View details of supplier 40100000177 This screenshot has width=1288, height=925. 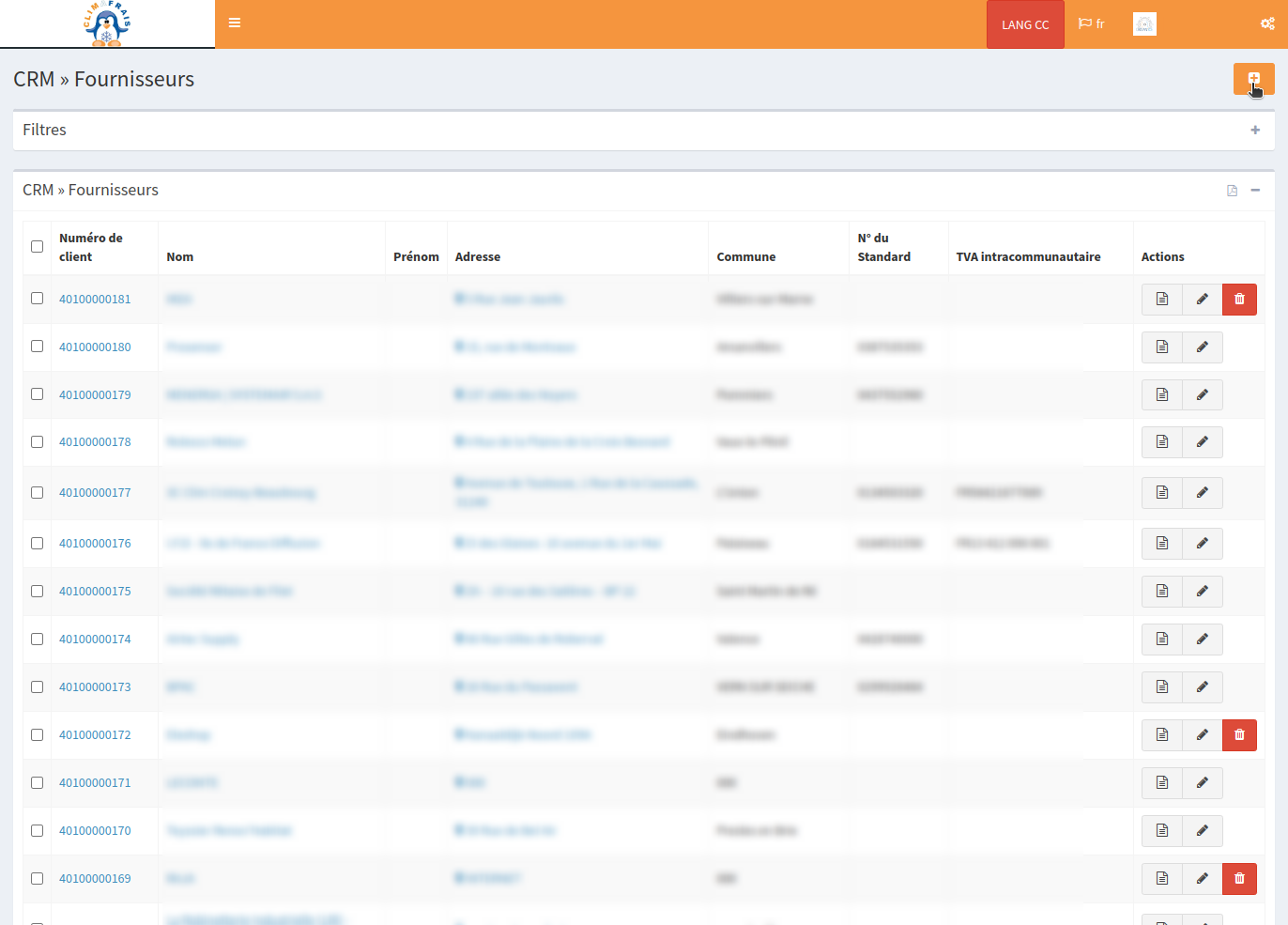(x=1161, y=493)
